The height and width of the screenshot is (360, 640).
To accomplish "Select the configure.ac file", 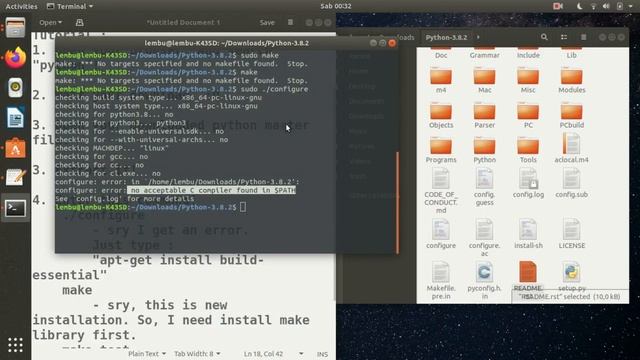I will [484, 238].
